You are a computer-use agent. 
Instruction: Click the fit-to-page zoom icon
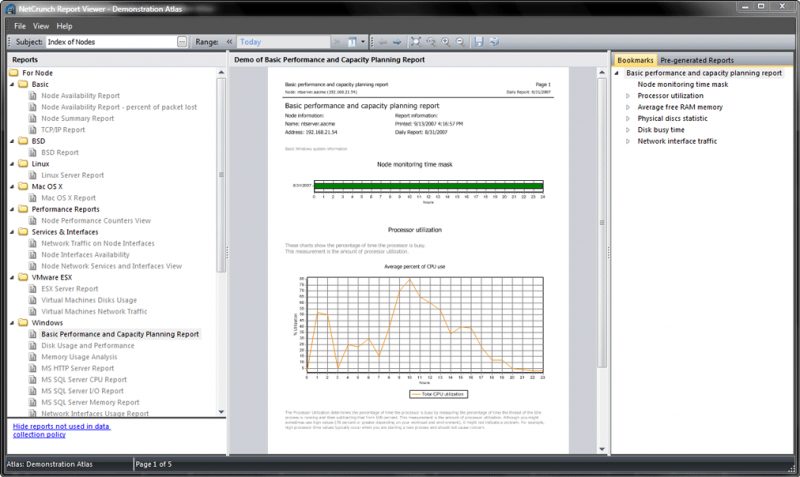point(416,42)
